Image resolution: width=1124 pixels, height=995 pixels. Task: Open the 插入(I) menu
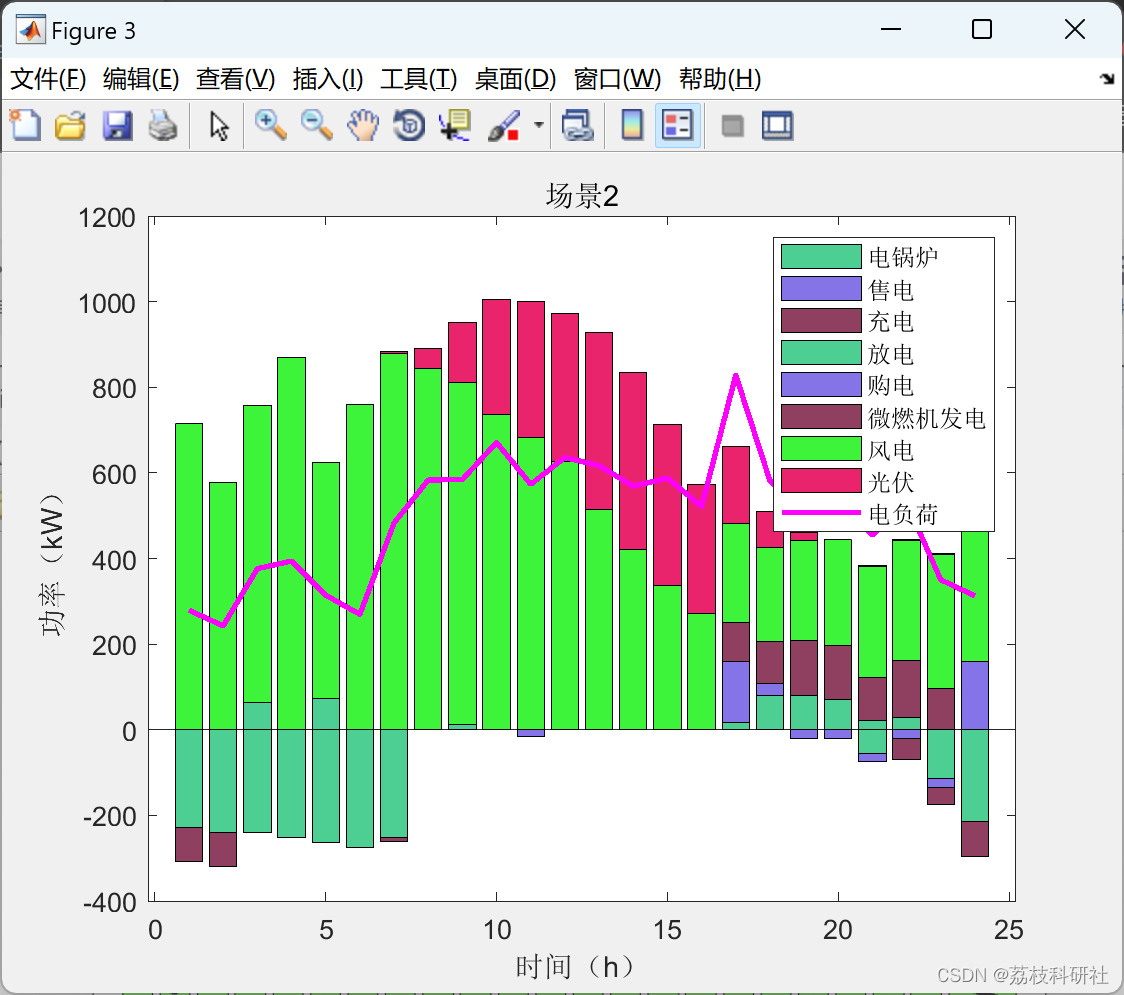[x=328, y=79]
